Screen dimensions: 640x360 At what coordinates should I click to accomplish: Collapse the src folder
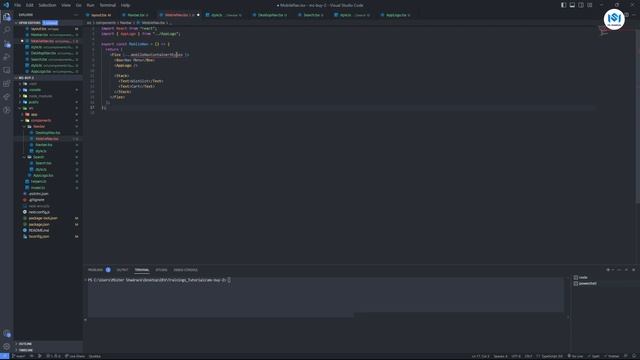[x=31, y=108]
